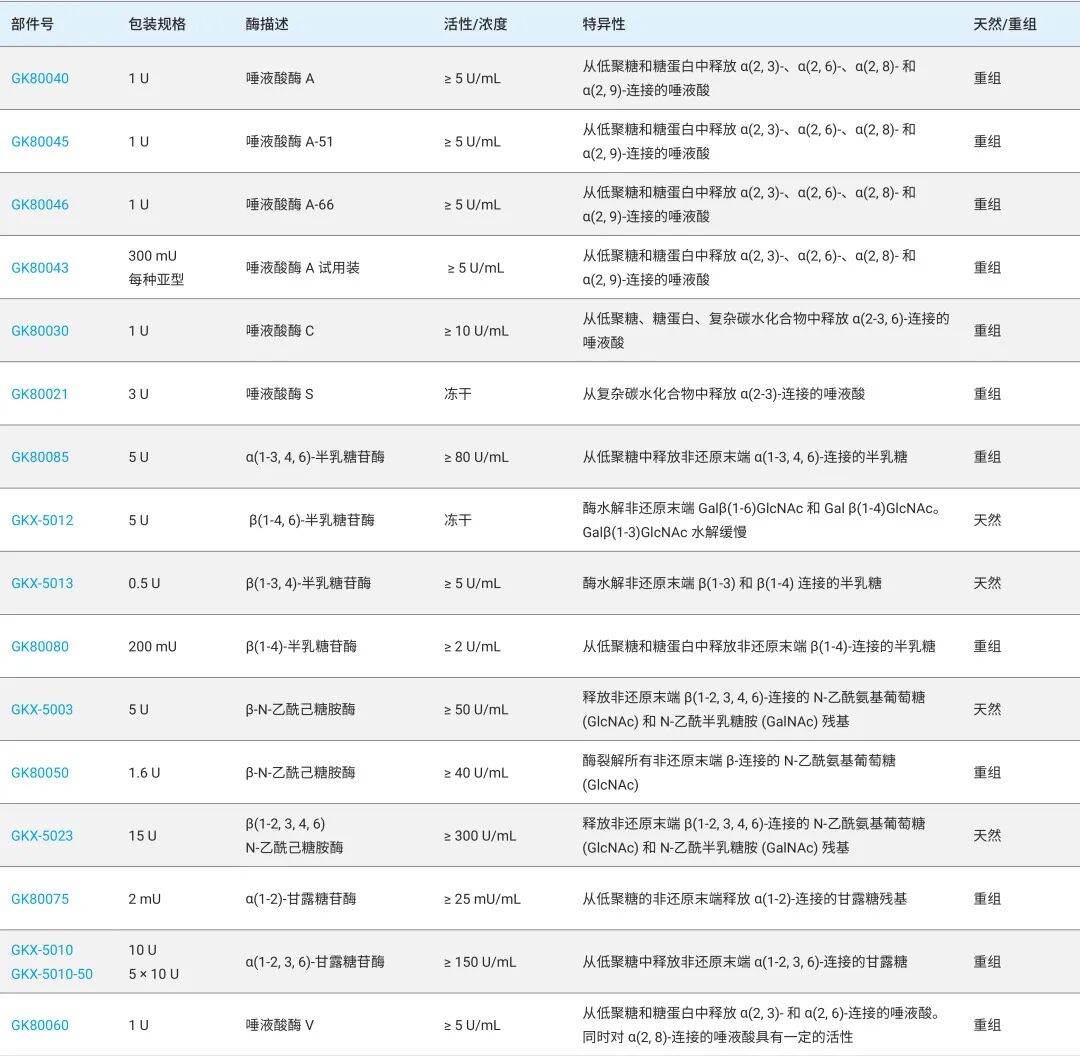
Task: Select the 唾液酸酶 A-66 description cell
Action: tap(290, 205)
